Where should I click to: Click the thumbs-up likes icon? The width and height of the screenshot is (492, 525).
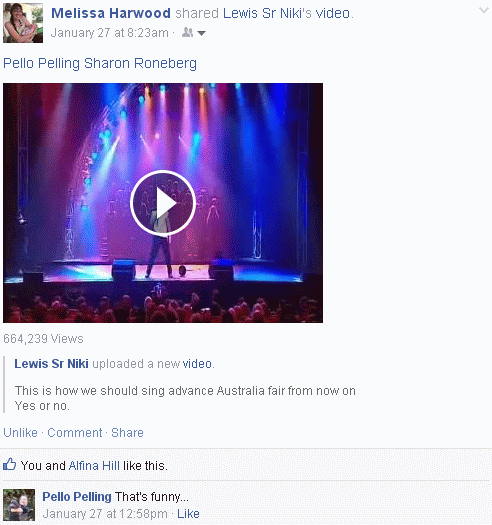(x=9, y=464)
